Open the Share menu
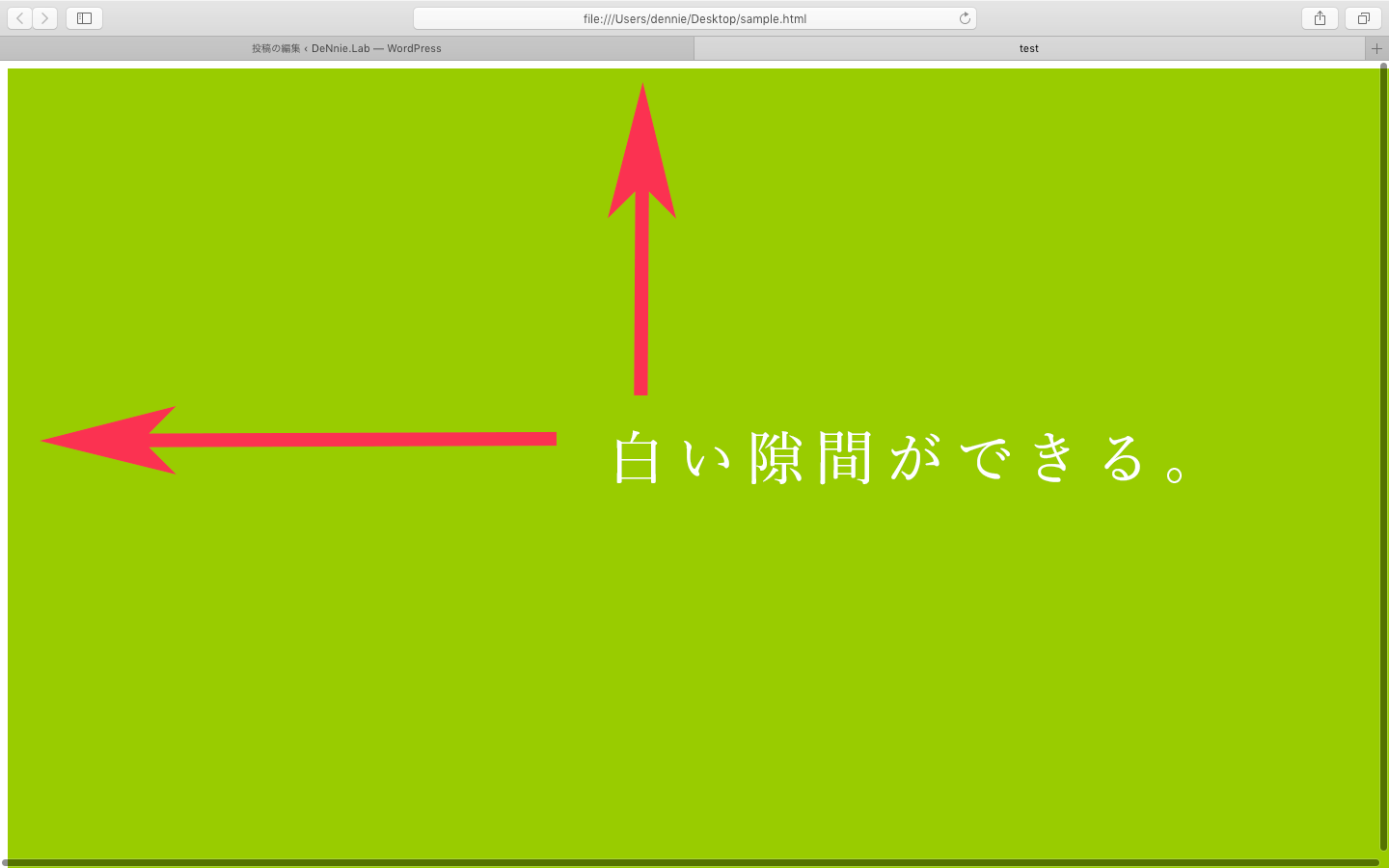This screenshot has width=1389, height=868. 1320,18
